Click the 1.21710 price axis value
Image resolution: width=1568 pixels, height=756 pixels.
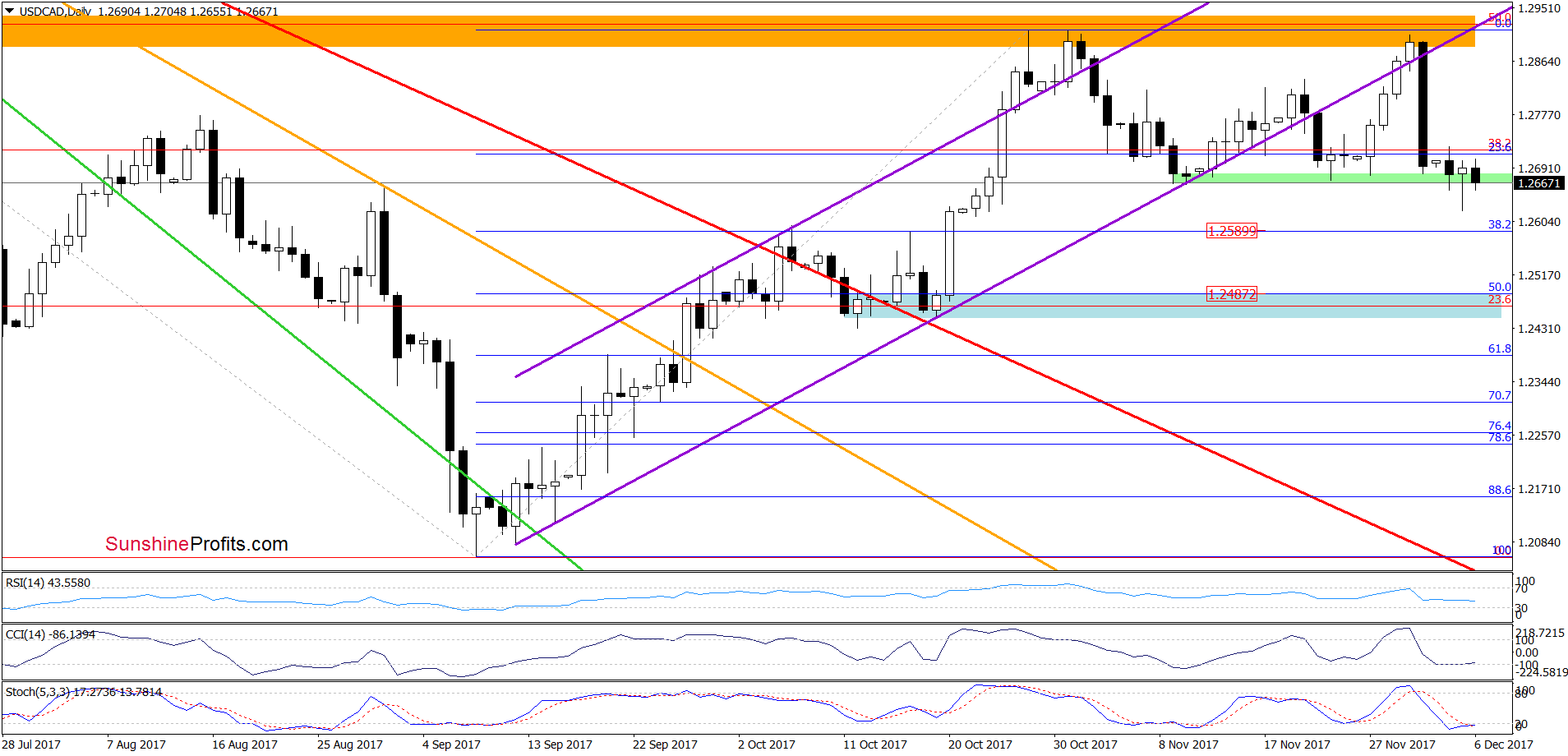1539,489
